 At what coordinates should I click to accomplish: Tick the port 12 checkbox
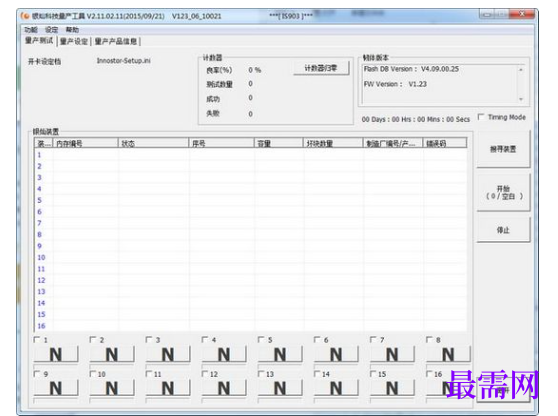pos(205,374)
